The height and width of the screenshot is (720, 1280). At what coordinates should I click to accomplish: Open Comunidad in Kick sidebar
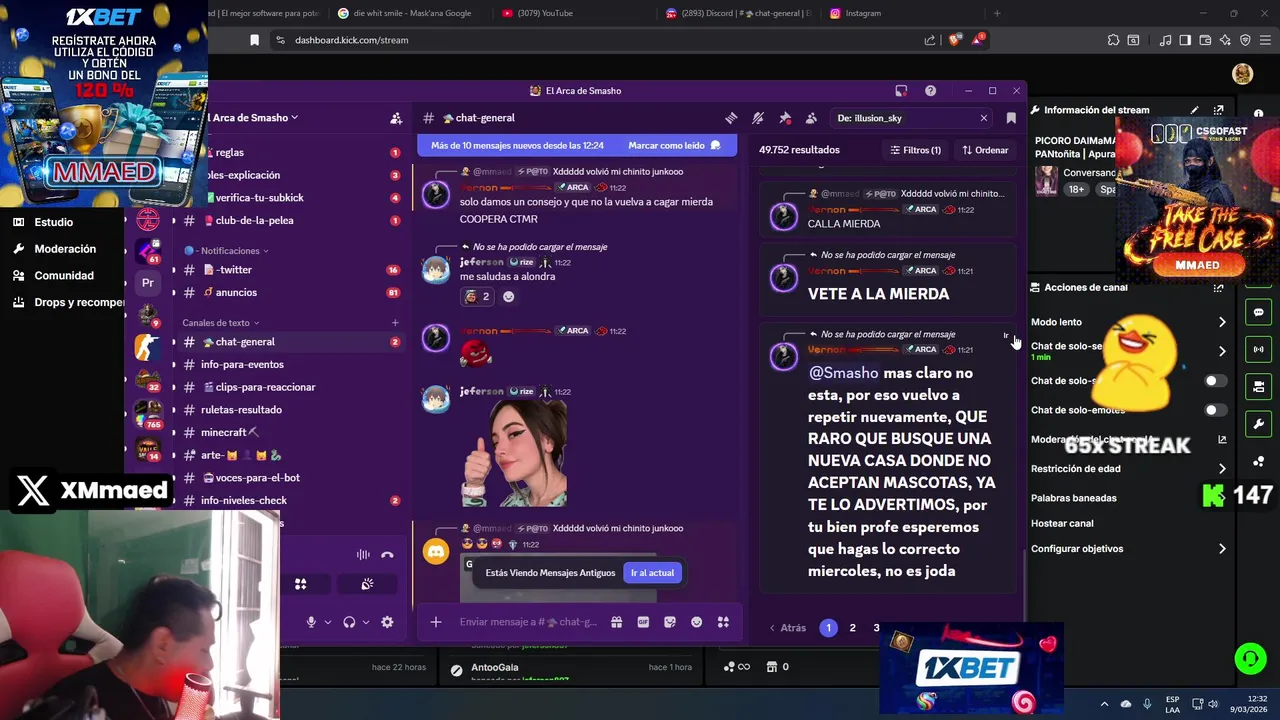(64, 275)
